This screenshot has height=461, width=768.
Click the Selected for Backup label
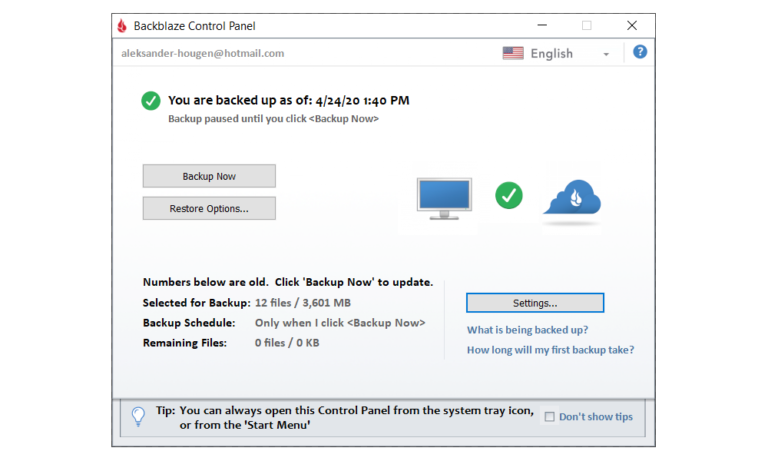[196, 303]
